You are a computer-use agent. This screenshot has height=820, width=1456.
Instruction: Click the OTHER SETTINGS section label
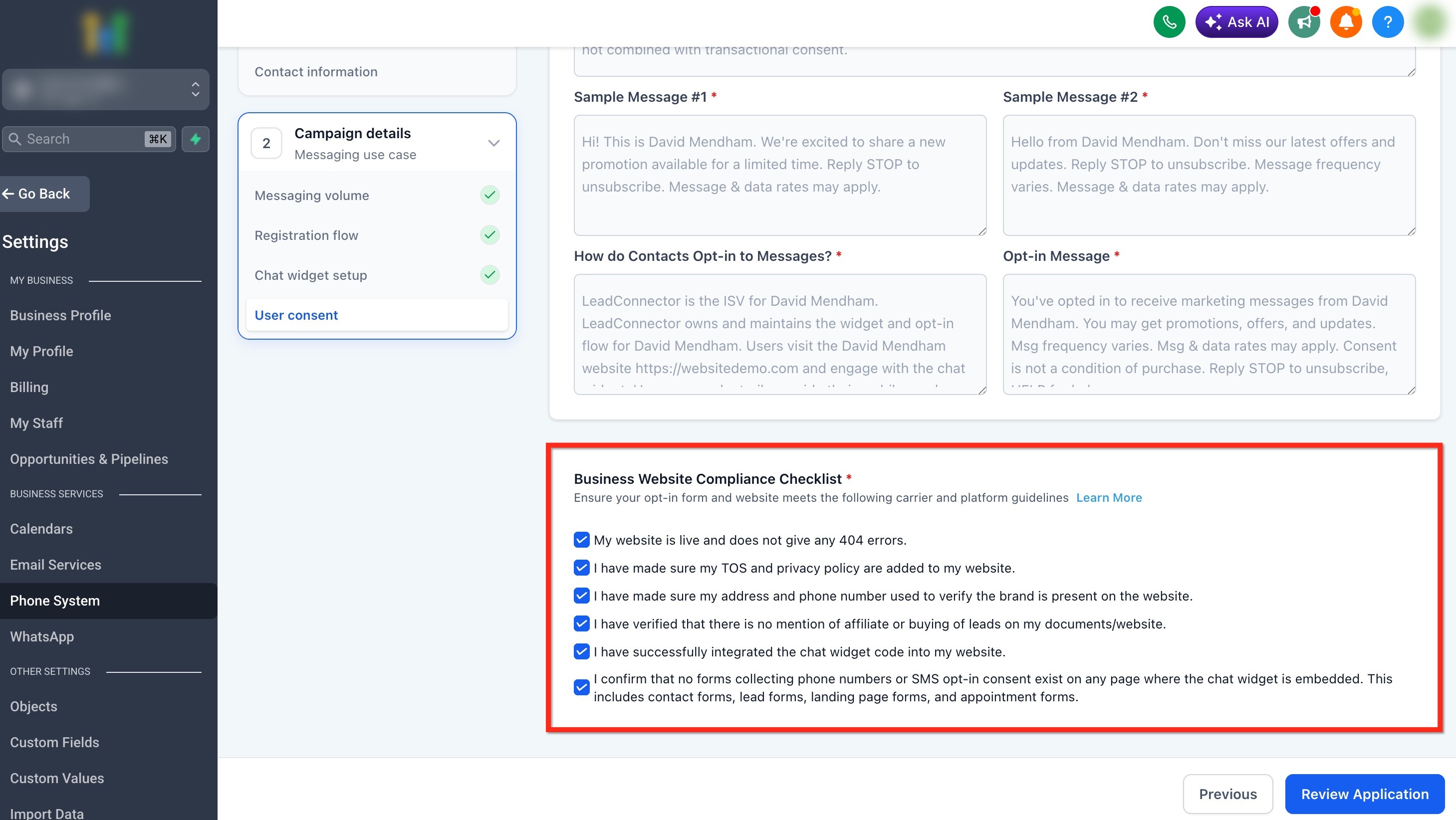(x=50, y=671)
